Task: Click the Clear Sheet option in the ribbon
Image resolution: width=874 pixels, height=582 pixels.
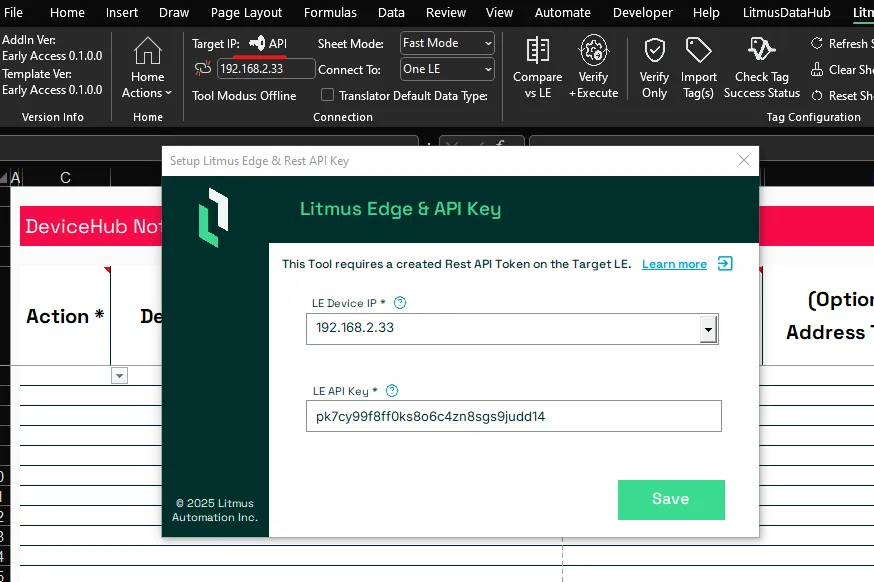Action: click(842, 70)
